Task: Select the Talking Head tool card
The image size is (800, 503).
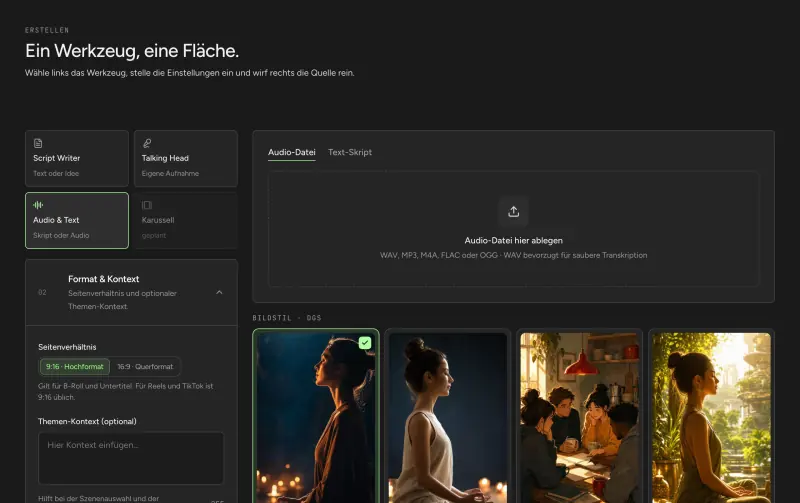Action: [186, 159]
